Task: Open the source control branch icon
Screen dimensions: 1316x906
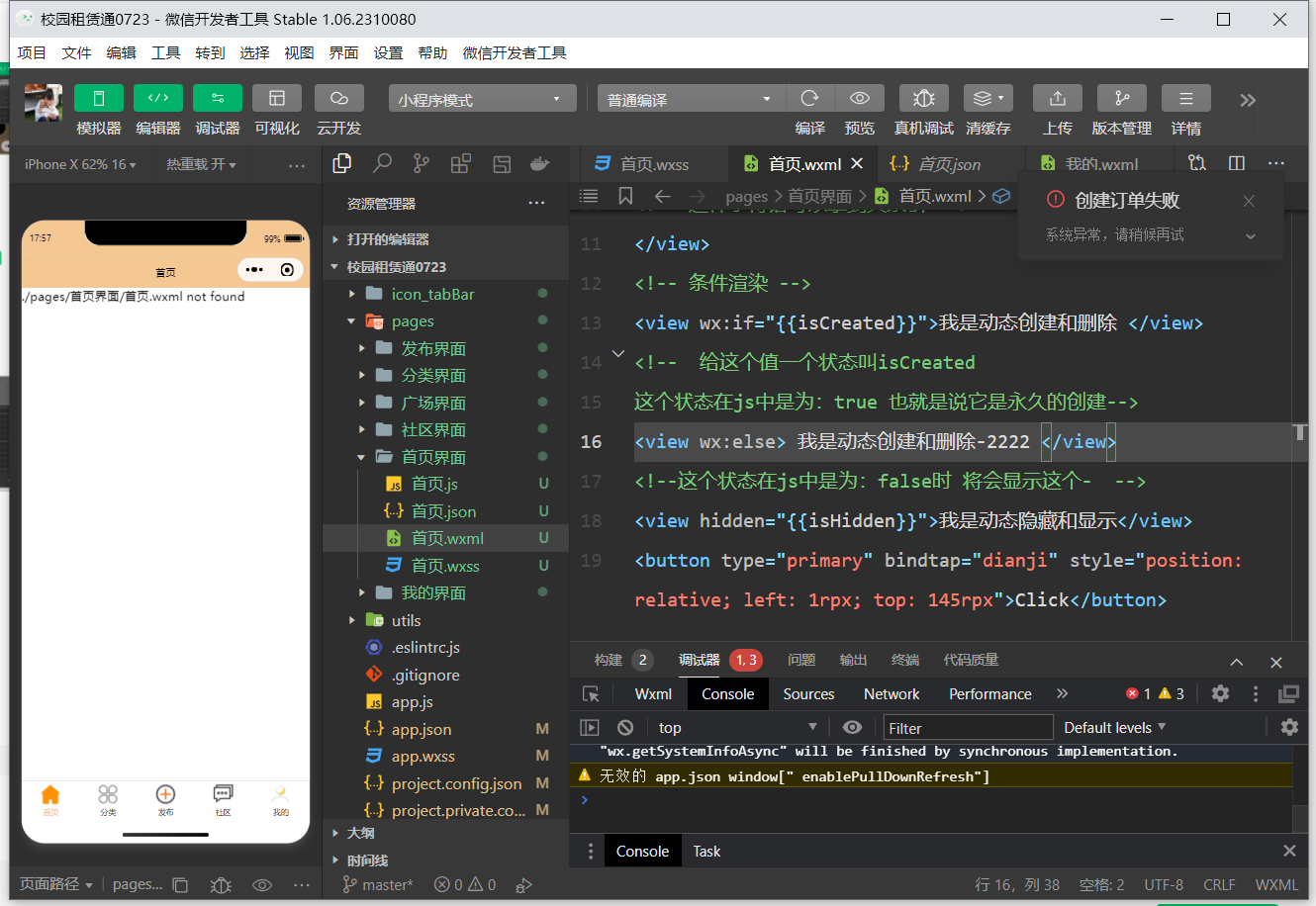Action: (x=422, y=164)
